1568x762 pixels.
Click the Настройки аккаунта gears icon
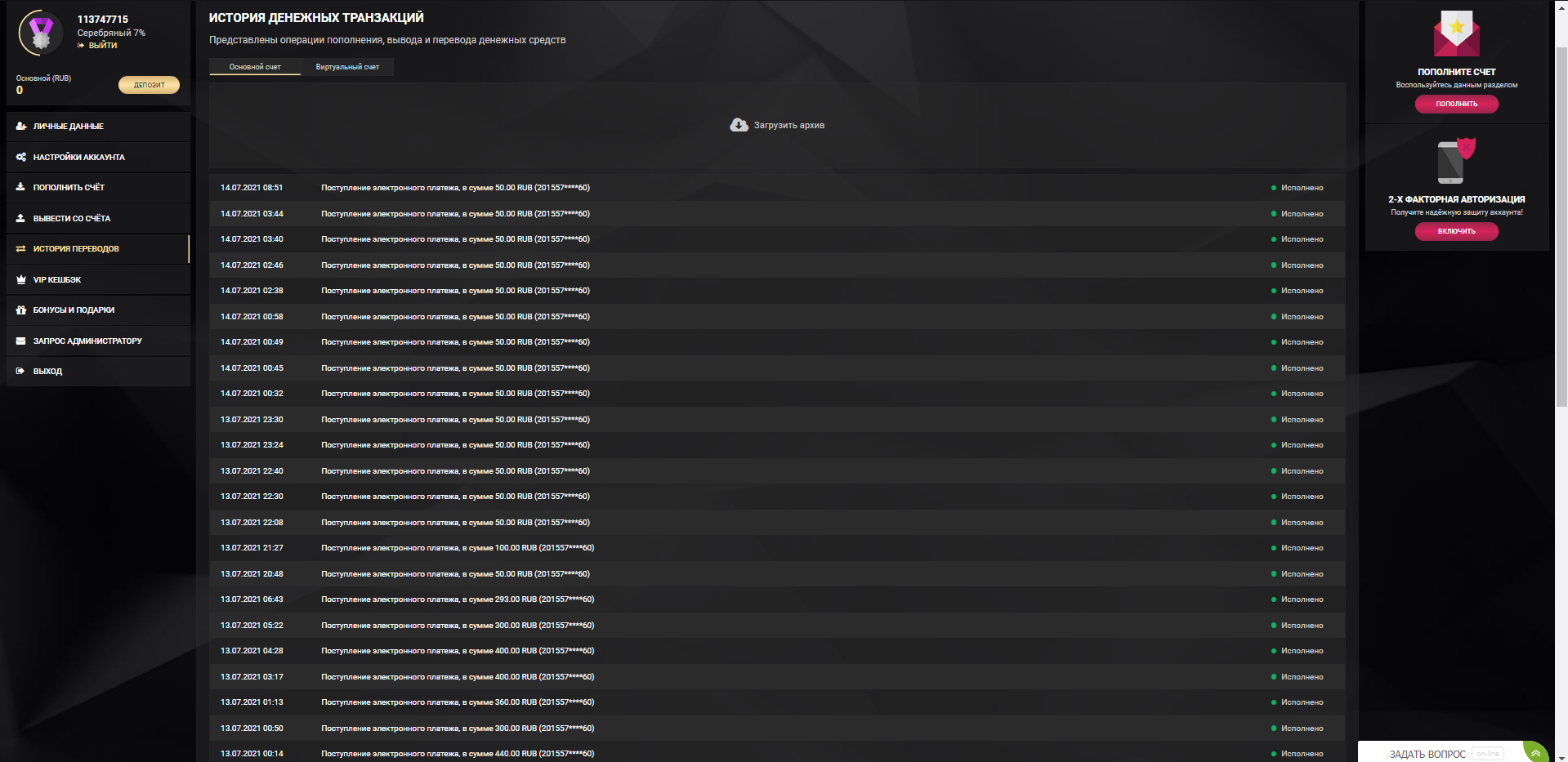(21, 157)
